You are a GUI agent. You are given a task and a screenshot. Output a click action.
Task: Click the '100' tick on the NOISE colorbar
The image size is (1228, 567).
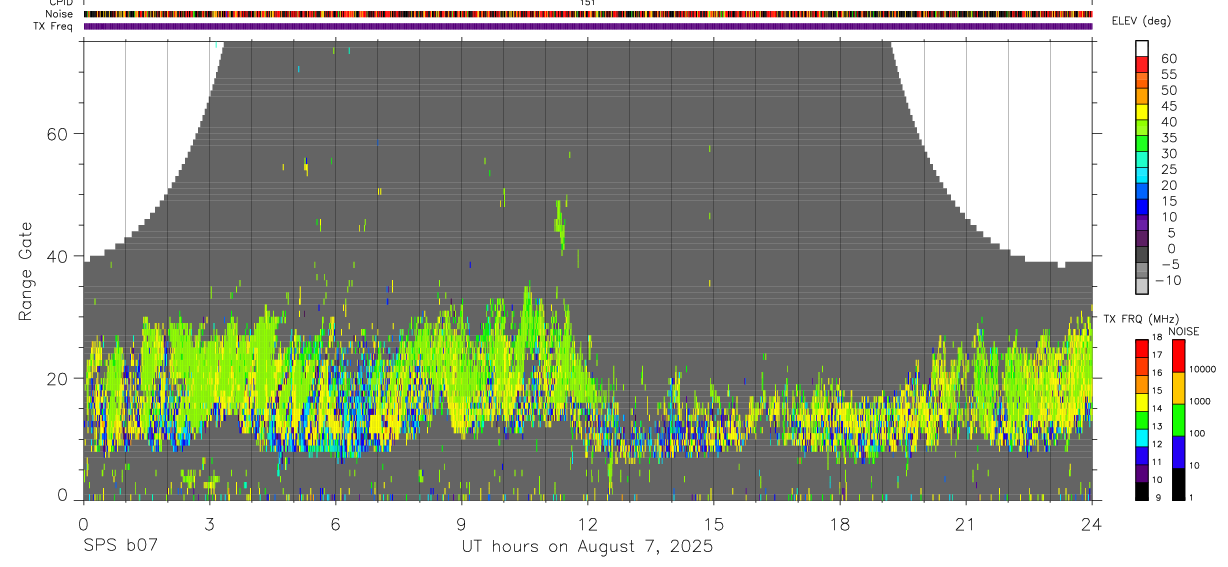click(x=1197, y=434)
